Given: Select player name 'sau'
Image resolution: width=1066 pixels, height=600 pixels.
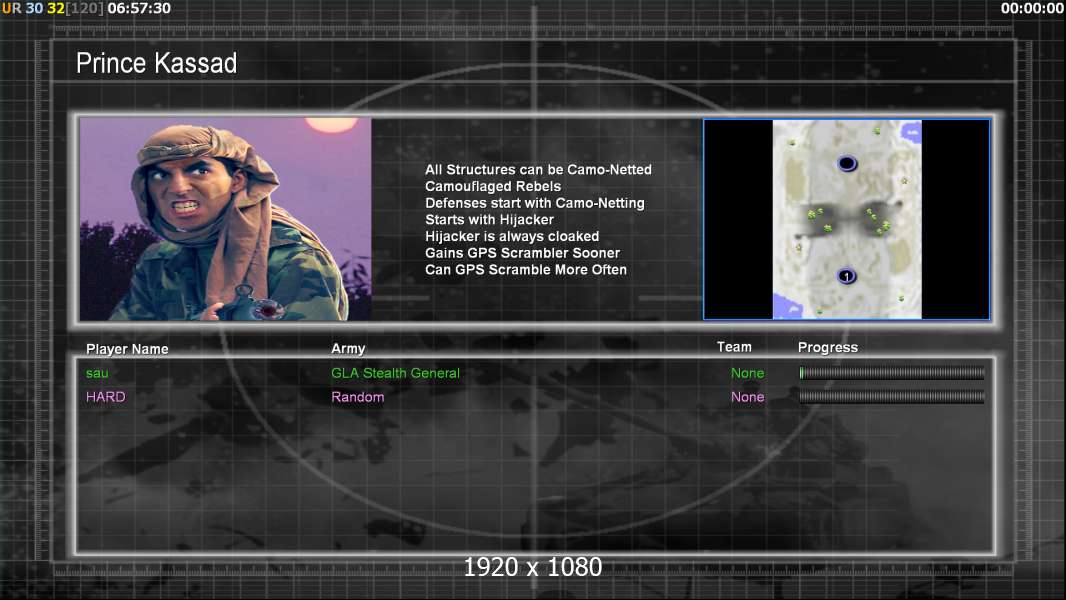Looking at the screenshot, I should coord(97,373).
